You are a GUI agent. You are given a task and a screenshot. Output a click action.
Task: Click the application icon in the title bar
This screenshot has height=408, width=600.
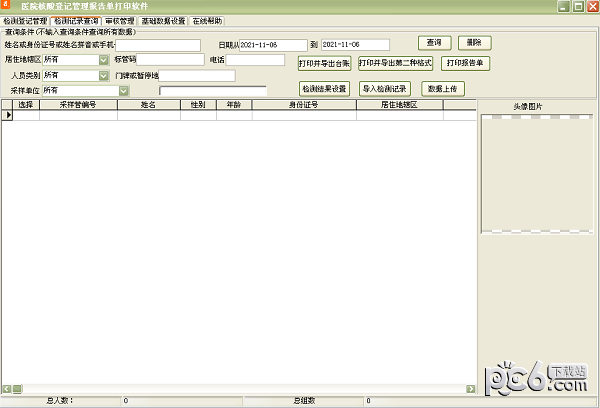(7, 7)
